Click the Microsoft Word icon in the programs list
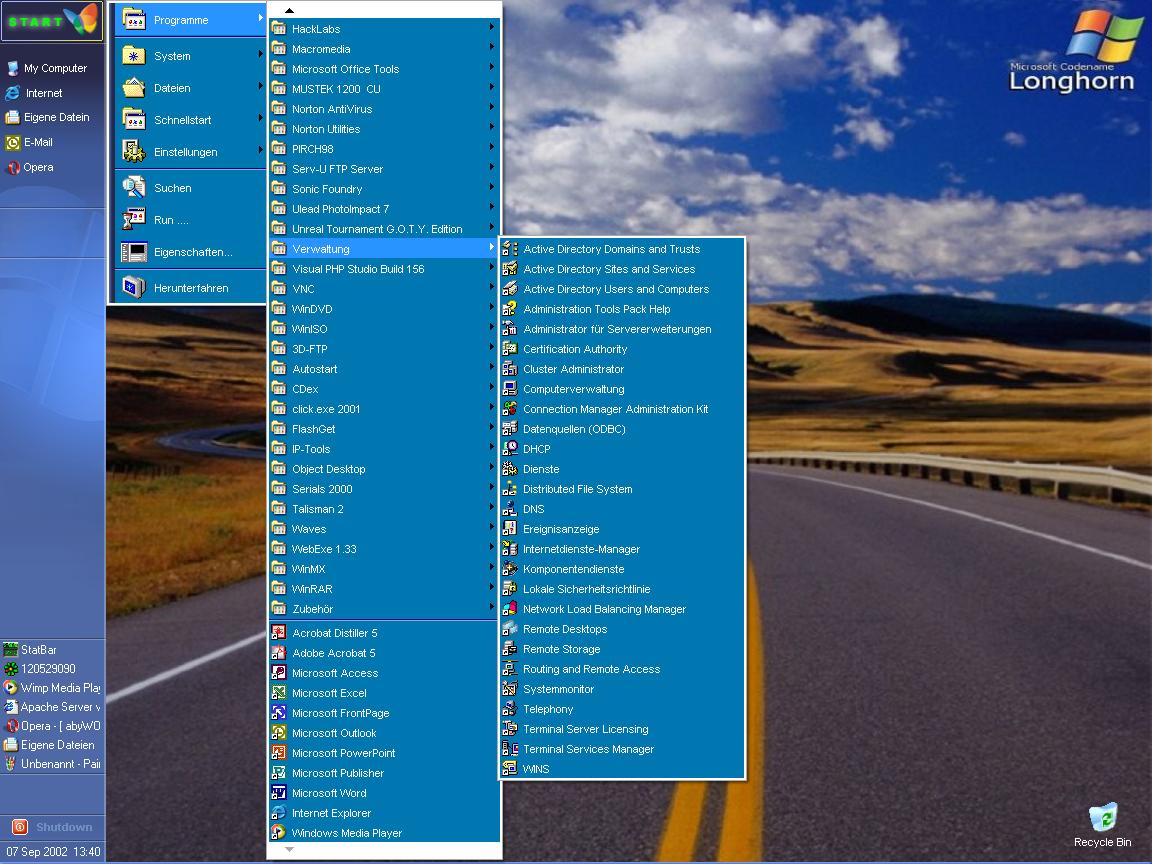The height and width of the screenshot is (864, 1152). tap(279, 793)
